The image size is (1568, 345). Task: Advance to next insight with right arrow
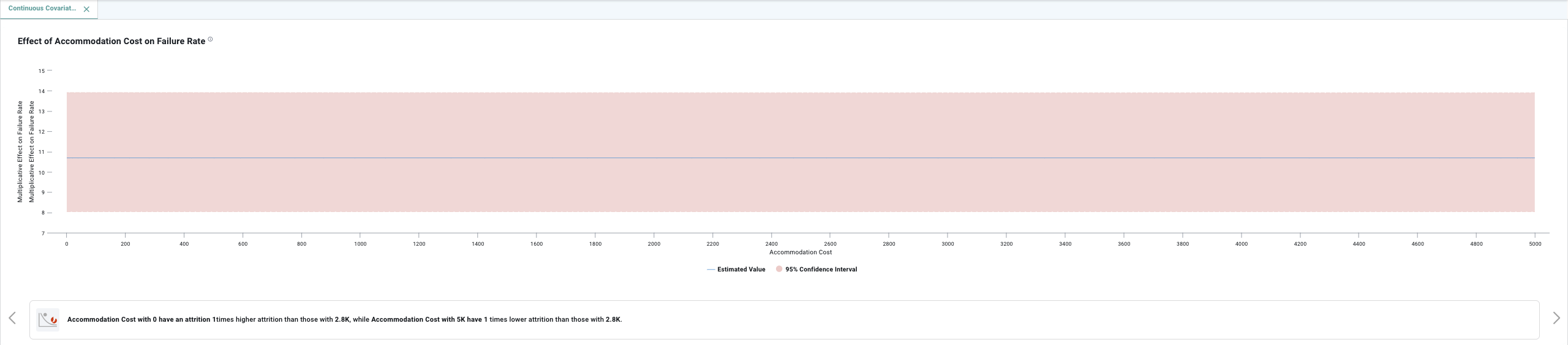click(1556, 317)
